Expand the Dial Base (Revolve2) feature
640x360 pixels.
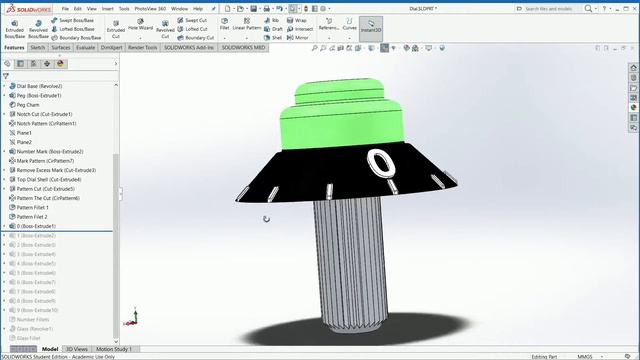pos(4,86)
